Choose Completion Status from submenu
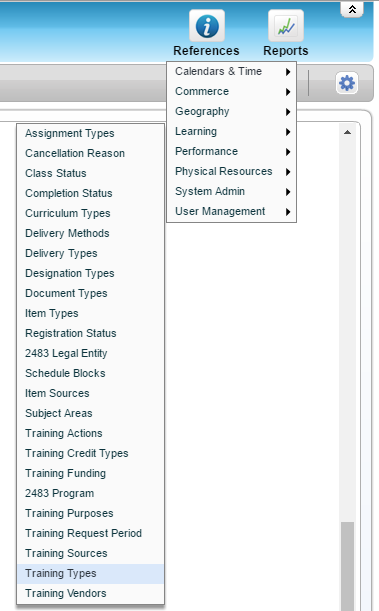This screenshot has height=611, width=379. (x=90, y=194)
